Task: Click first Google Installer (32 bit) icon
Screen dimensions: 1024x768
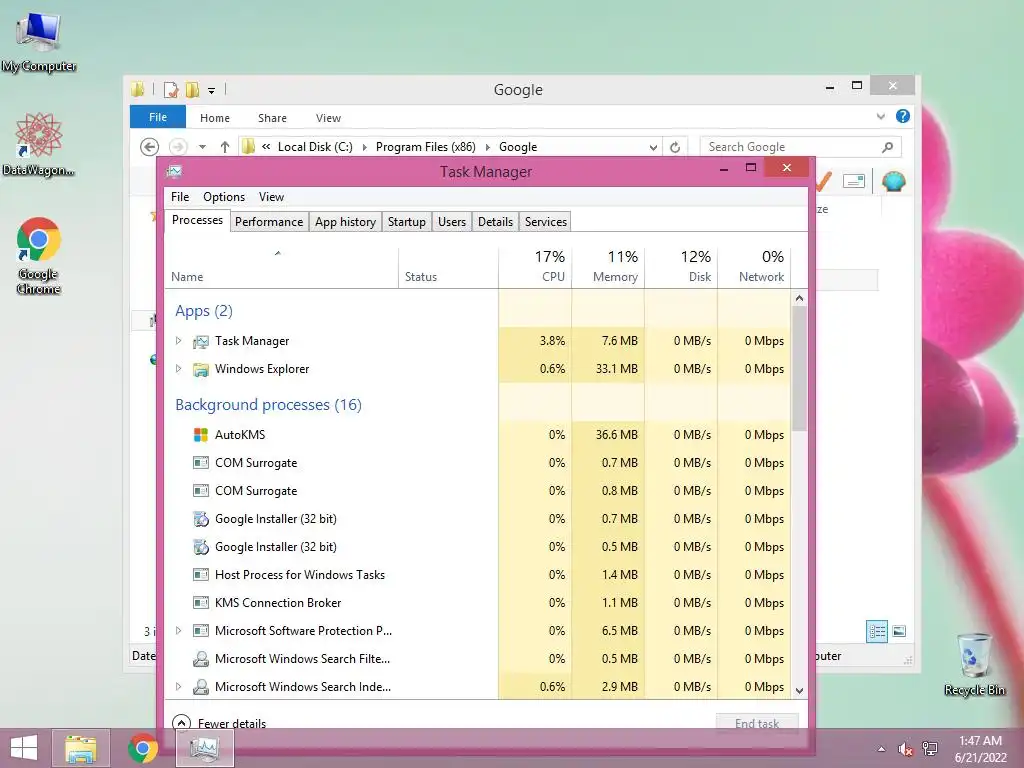Action: [x=200, y=519]
